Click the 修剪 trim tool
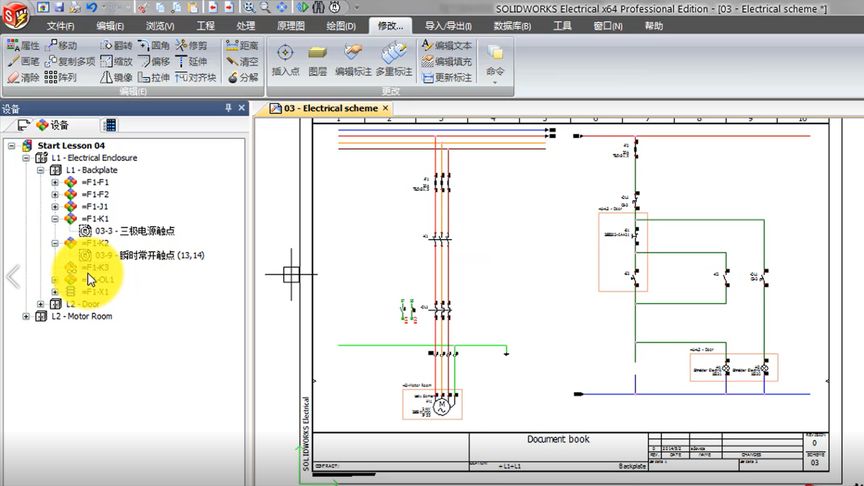864x486 pixels. coord(191,45)
